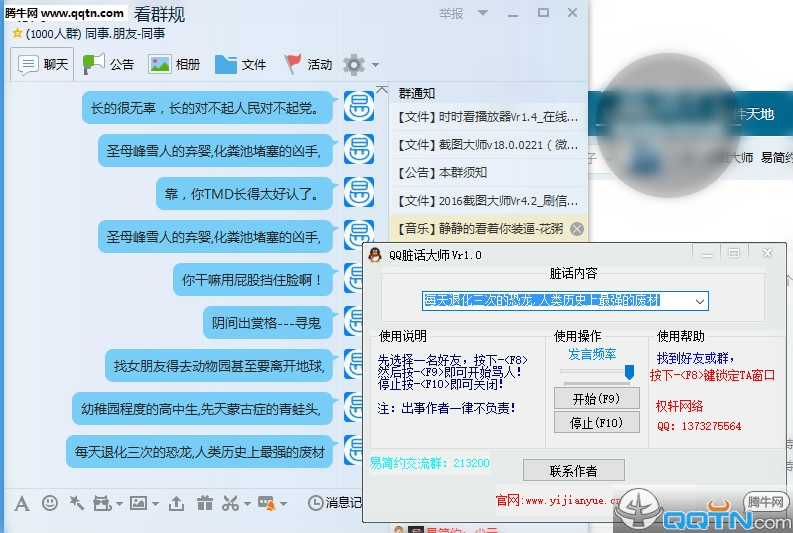Click the group title 同事.朋友-同事
Viewport: 793px width, 533px height.
pos(125,33)
